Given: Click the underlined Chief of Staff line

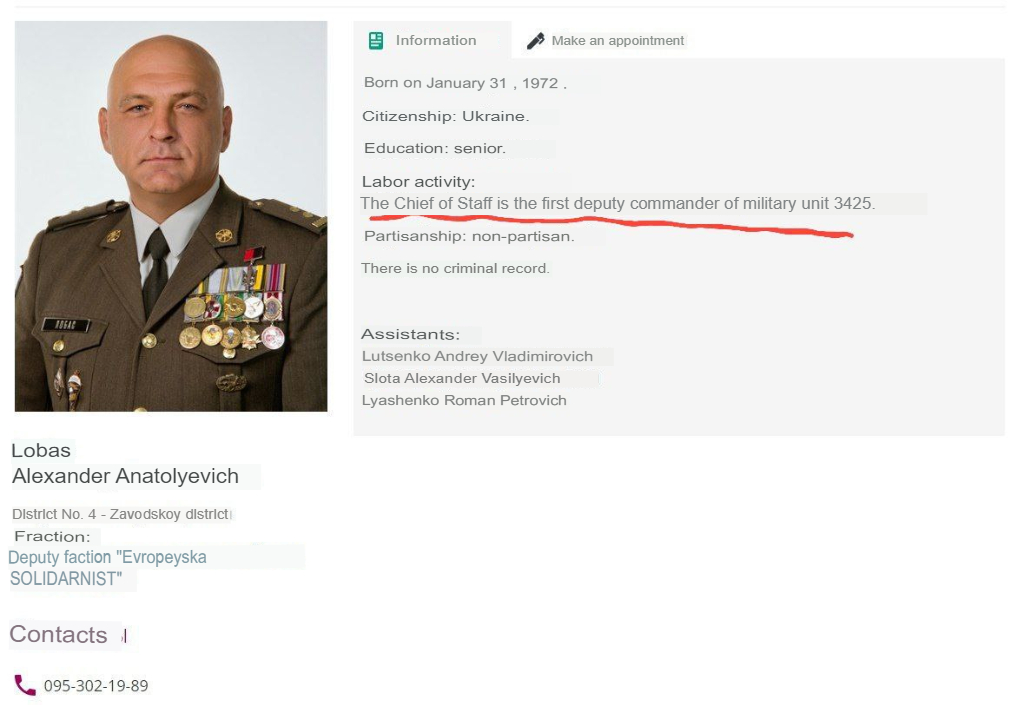Looking at the screenshot, I should tap(617, 204).
